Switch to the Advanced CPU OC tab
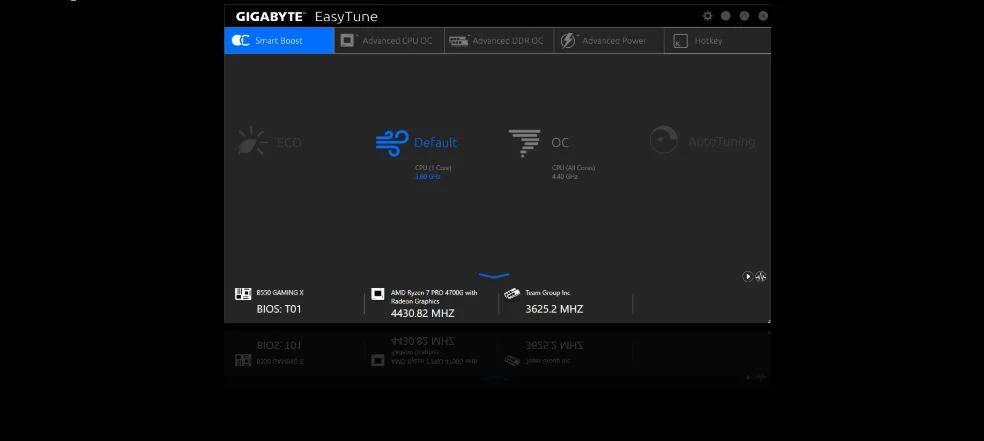The image size is (984, 441). point(389,41)
